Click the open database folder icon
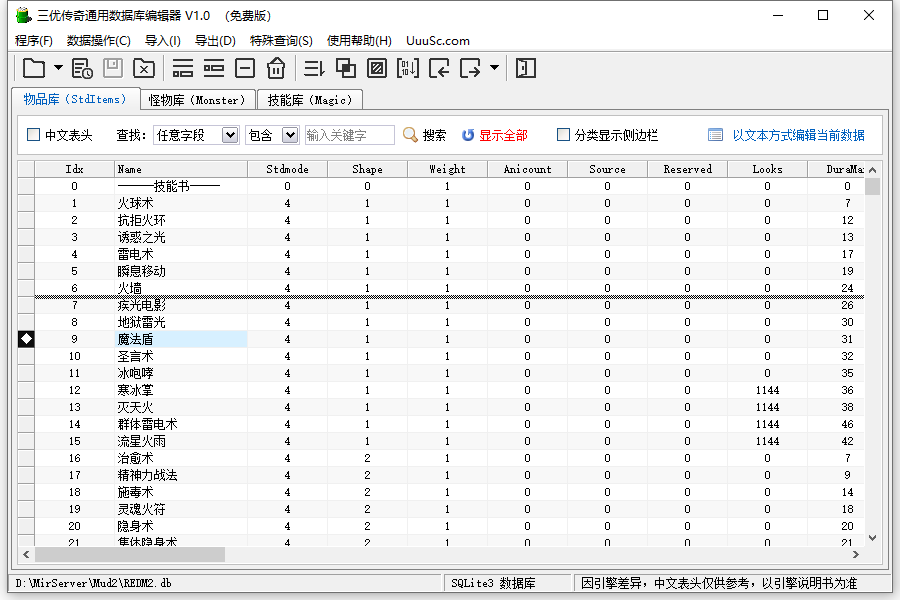 (34, 68)
